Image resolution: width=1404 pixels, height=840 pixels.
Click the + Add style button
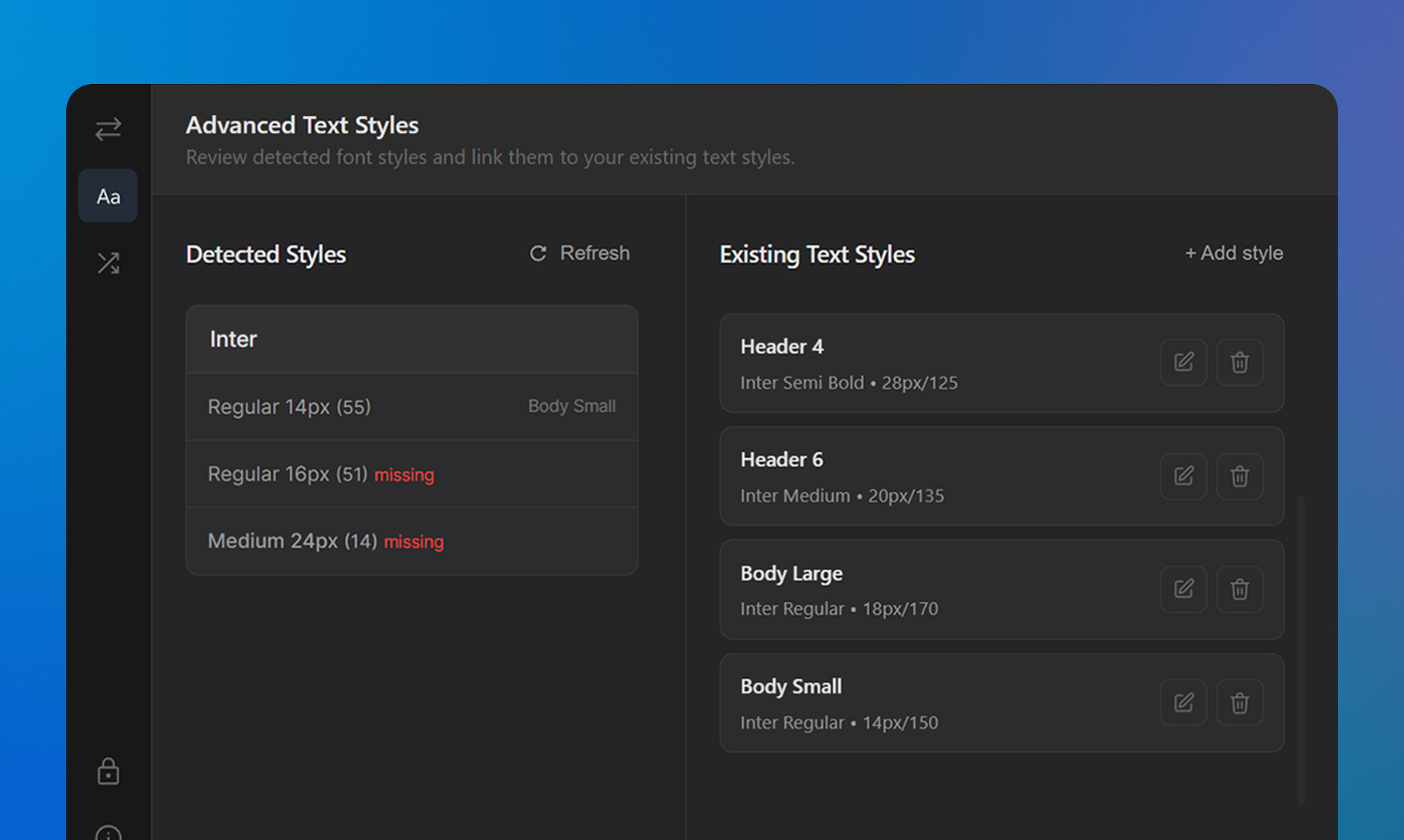1234,253
